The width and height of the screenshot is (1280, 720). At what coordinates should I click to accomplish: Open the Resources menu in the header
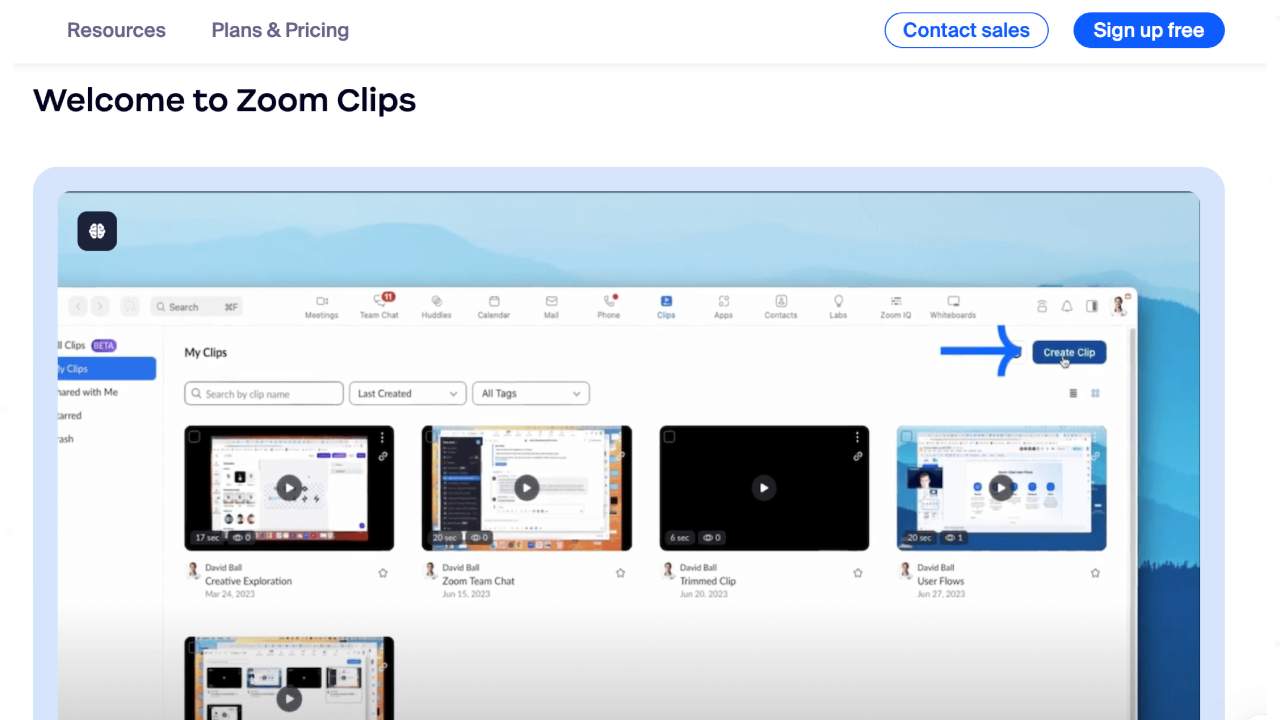click(116, 30)
